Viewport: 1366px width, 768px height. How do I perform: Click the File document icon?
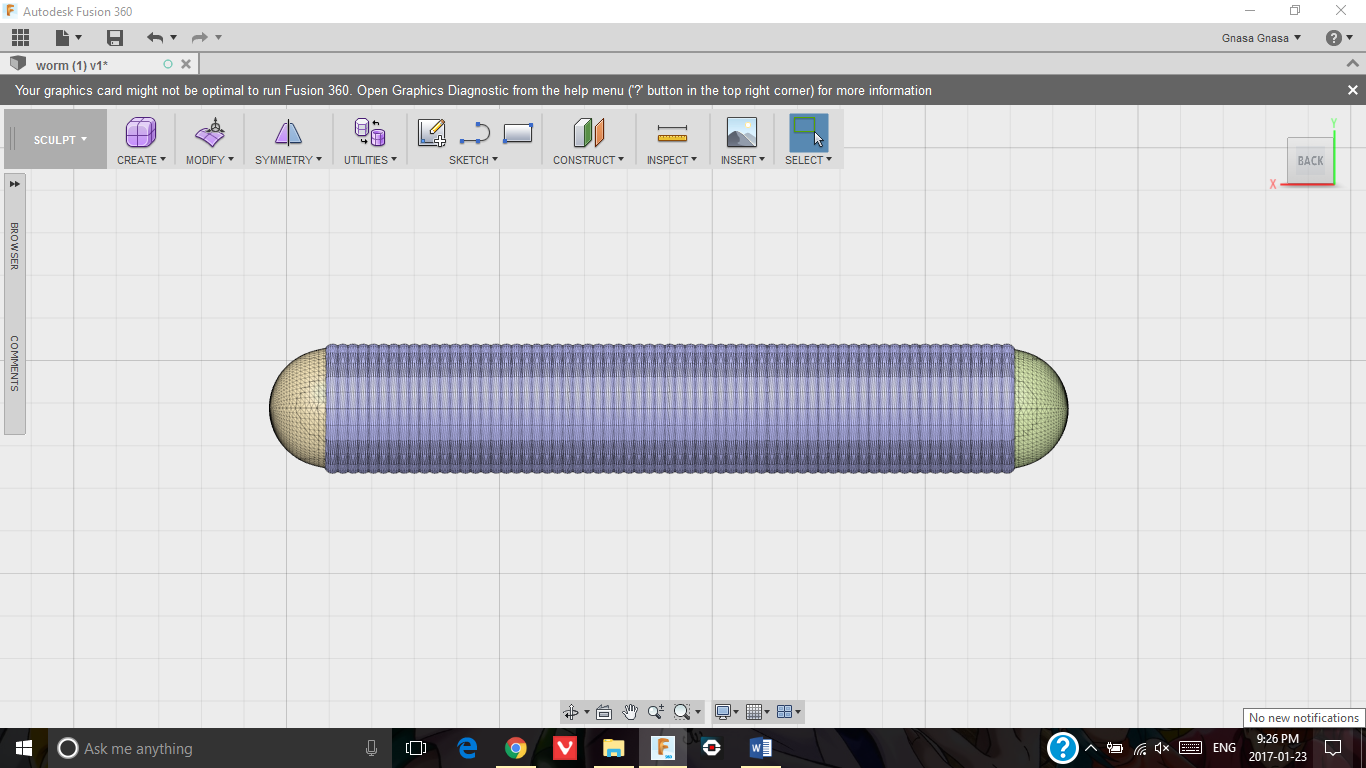(63, 38)
